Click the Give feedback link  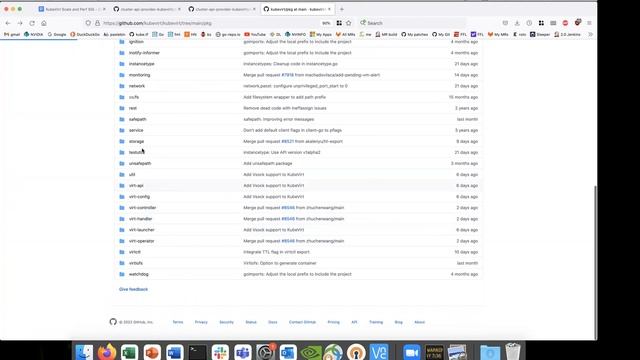coord(133,289)
